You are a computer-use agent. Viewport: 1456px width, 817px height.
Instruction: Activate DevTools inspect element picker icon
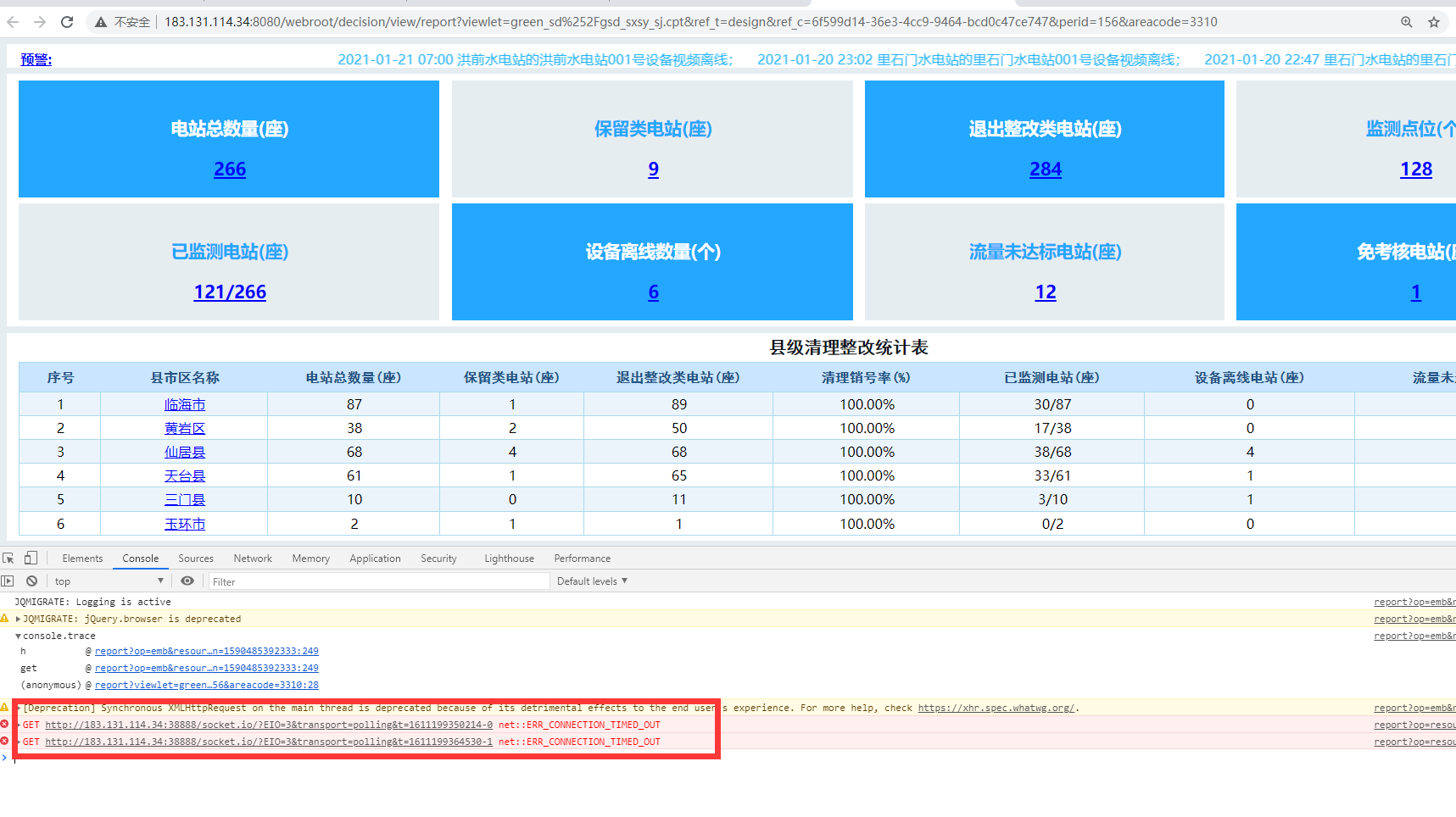[x=8, y=559]
